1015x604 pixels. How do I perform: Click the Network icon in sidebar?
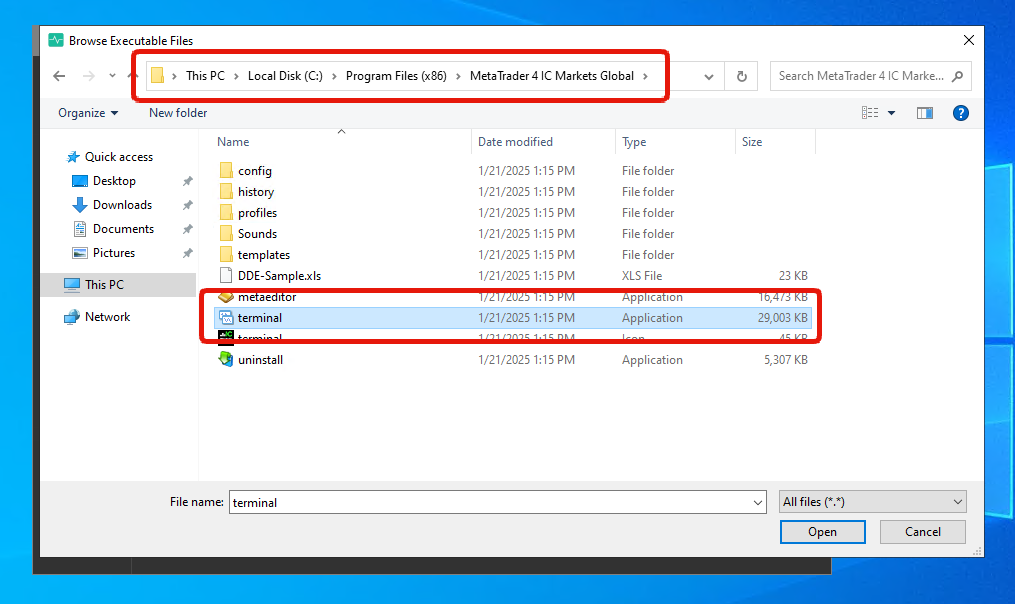[71, 317]
